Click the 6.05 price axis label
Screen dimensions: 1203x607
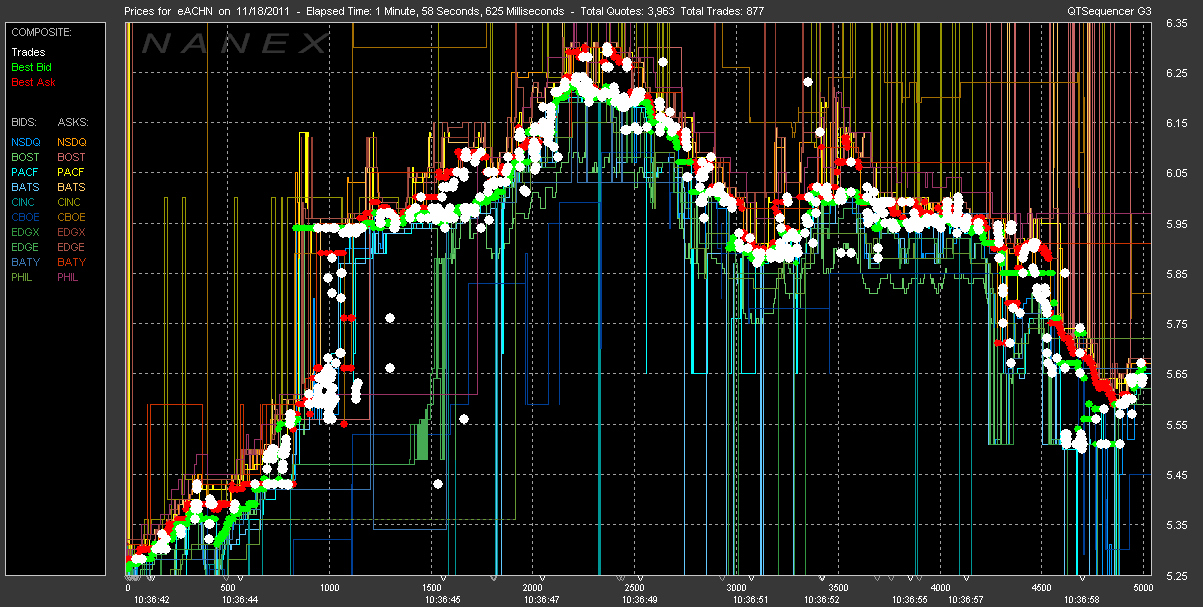(1177, 174)
